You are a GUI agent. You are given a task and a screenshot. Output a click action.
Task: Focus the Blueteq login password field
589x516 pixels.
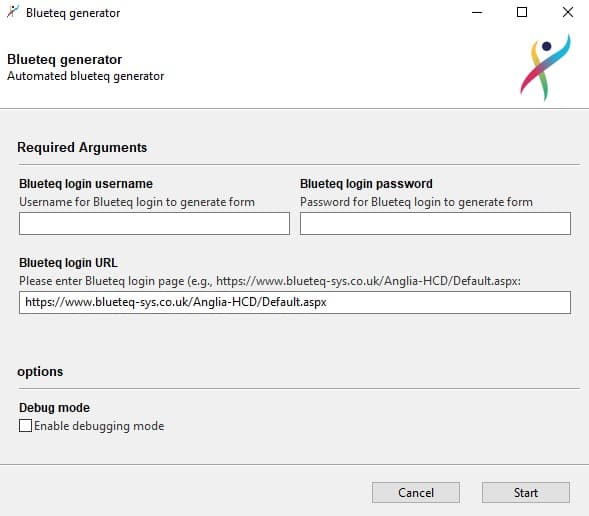pos(435,223)
